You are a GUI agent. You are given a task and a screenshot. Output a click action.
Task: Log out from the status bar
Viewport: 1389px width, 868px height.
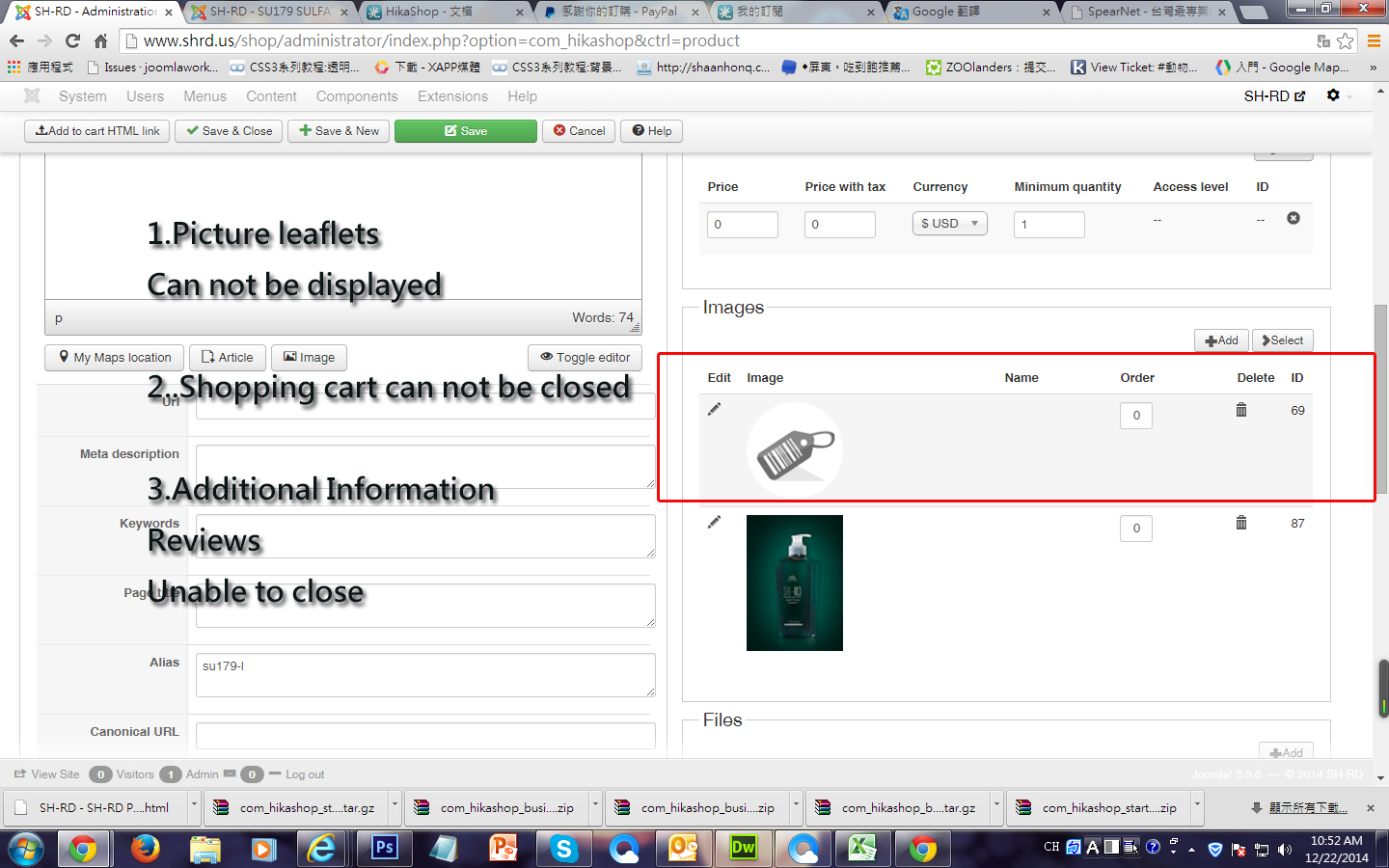click(x=297, y=774)
